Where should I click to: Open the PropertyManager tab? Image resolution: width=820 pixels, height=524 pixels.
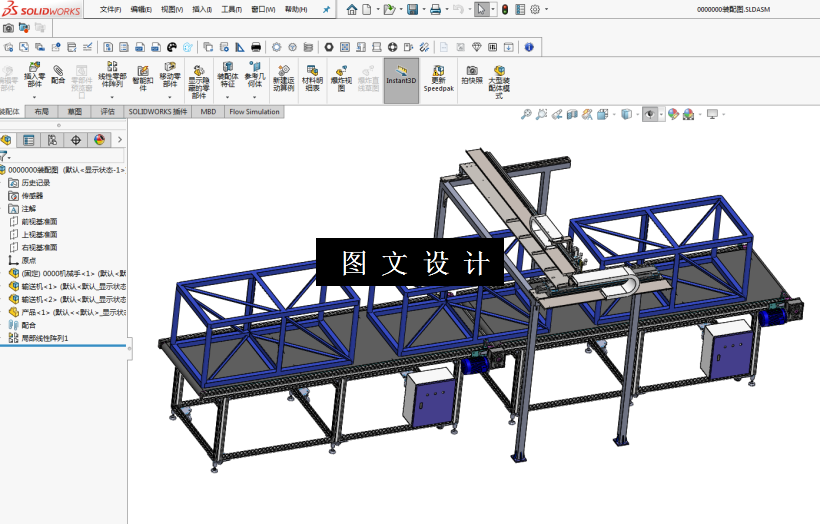click(x=29, y=140)
